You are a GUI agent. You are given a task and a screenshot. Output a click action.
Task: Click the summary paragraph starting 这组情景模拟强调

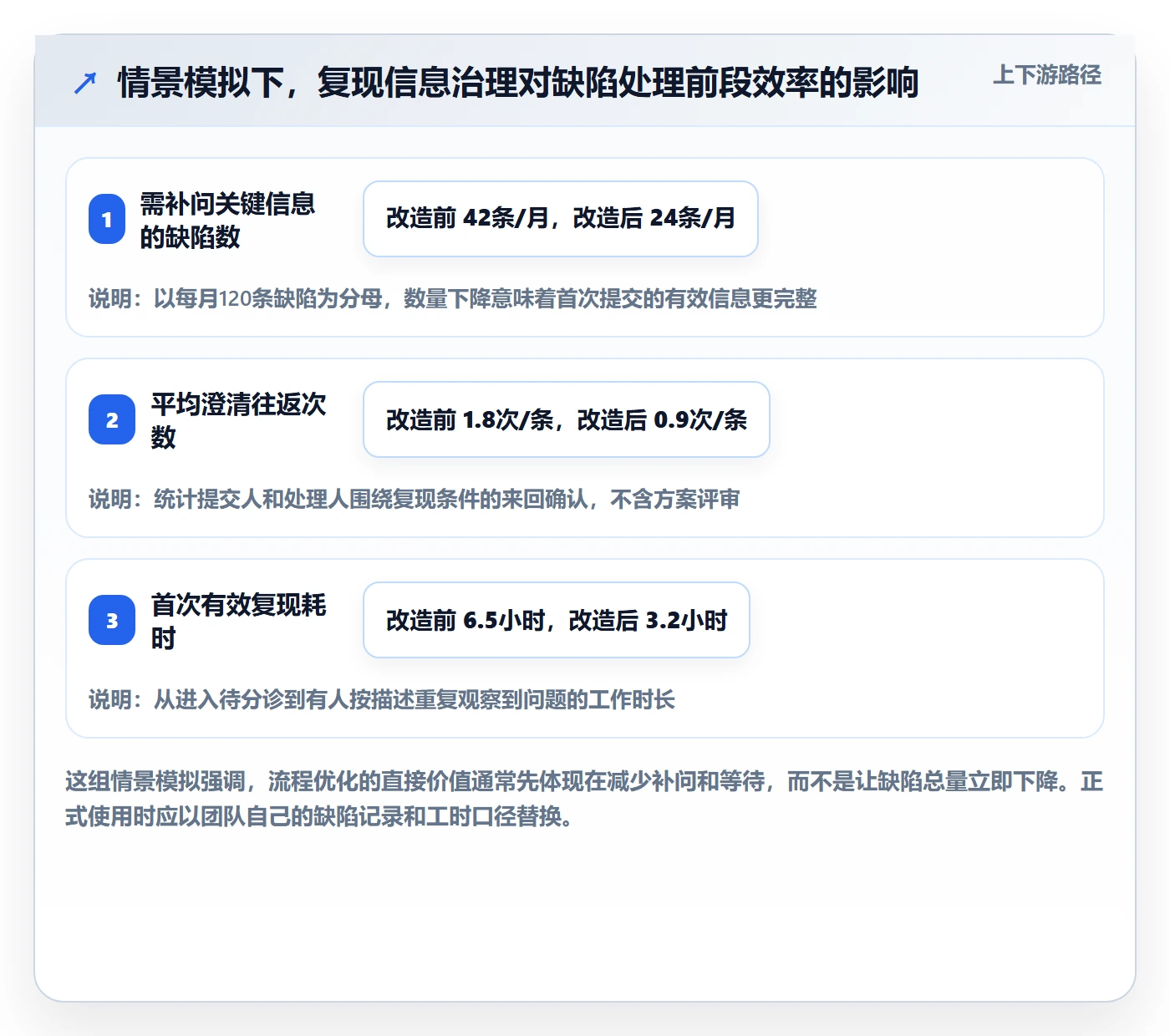584,799
